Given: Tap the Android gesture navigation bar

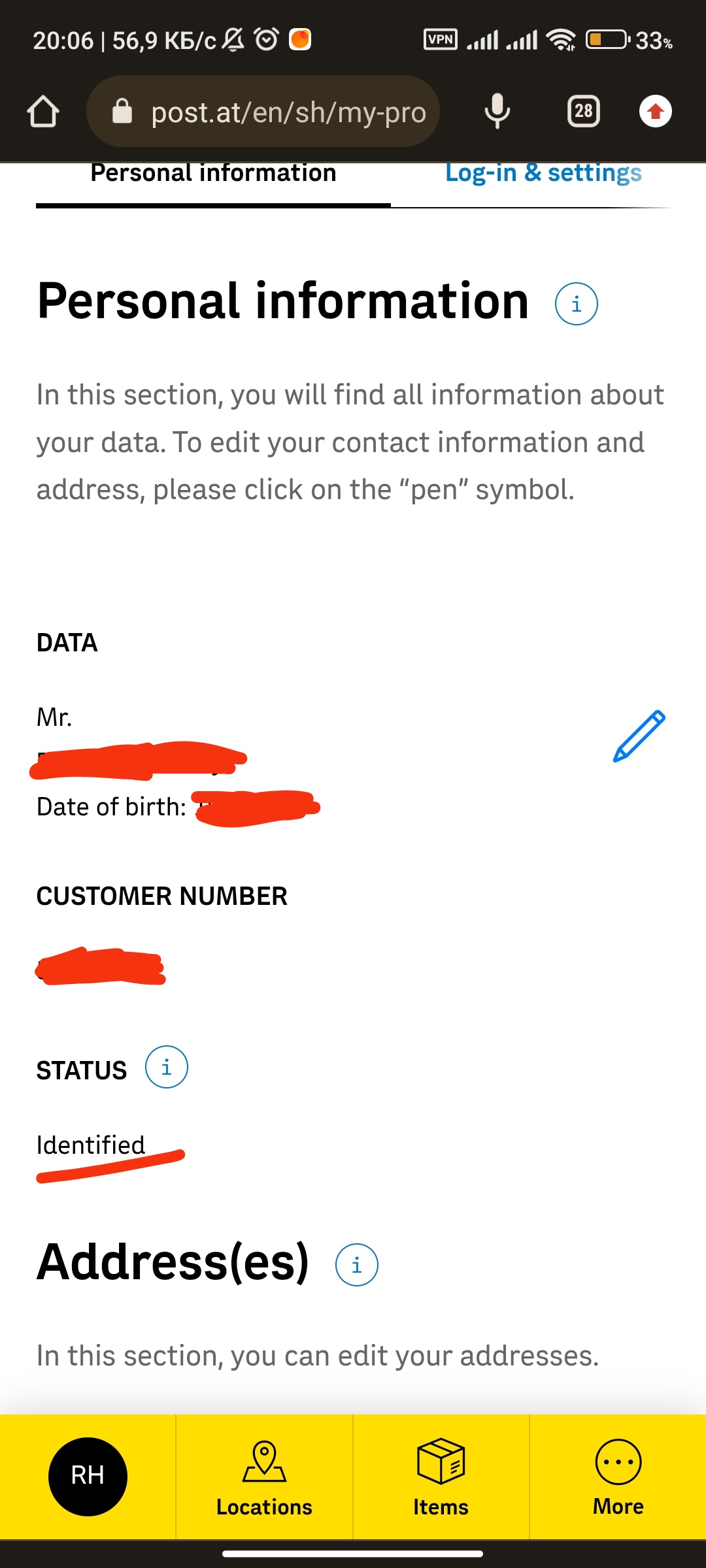Looking at the screenshot, I should pyautogui.click(x=353, y=1554).
